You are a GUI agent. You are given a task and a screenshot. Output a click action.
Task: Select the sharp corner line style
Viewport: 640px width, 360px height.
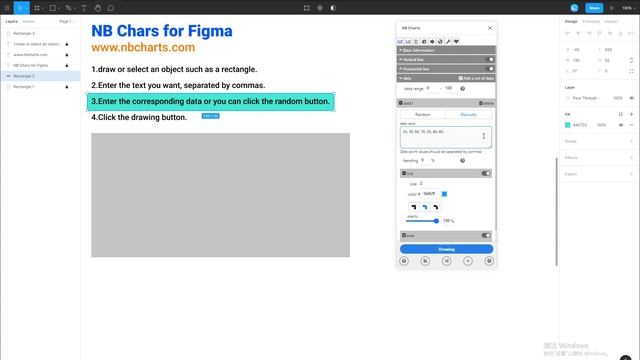point(413,207)
